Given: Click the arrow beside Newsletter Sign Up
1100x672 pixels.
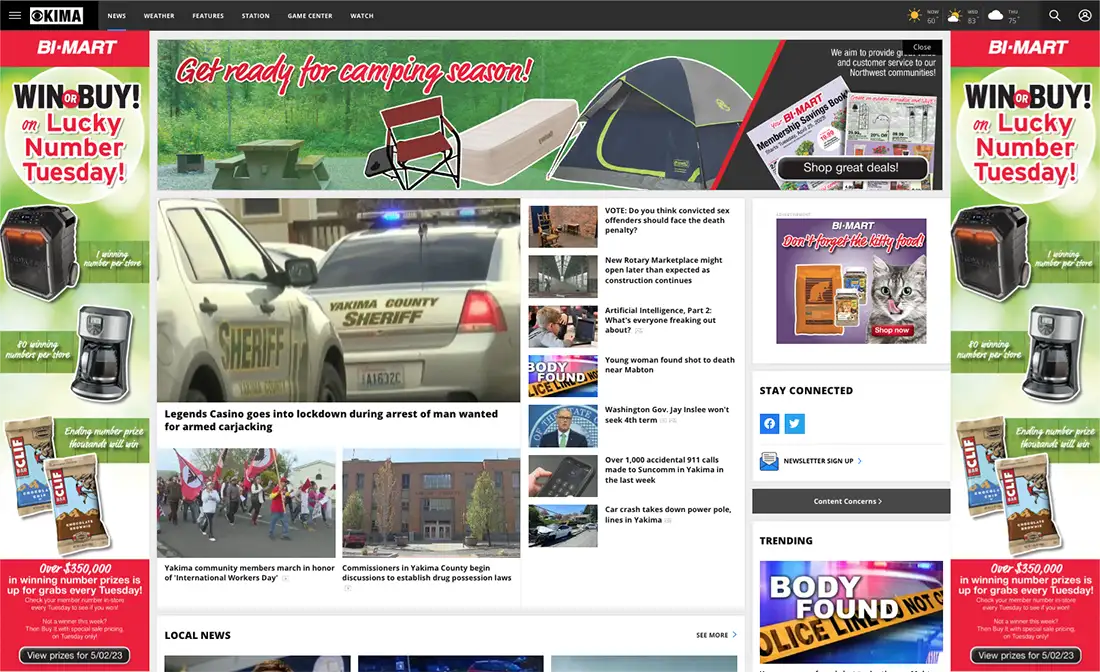Looking at the screenshot, I should (859, 461).
